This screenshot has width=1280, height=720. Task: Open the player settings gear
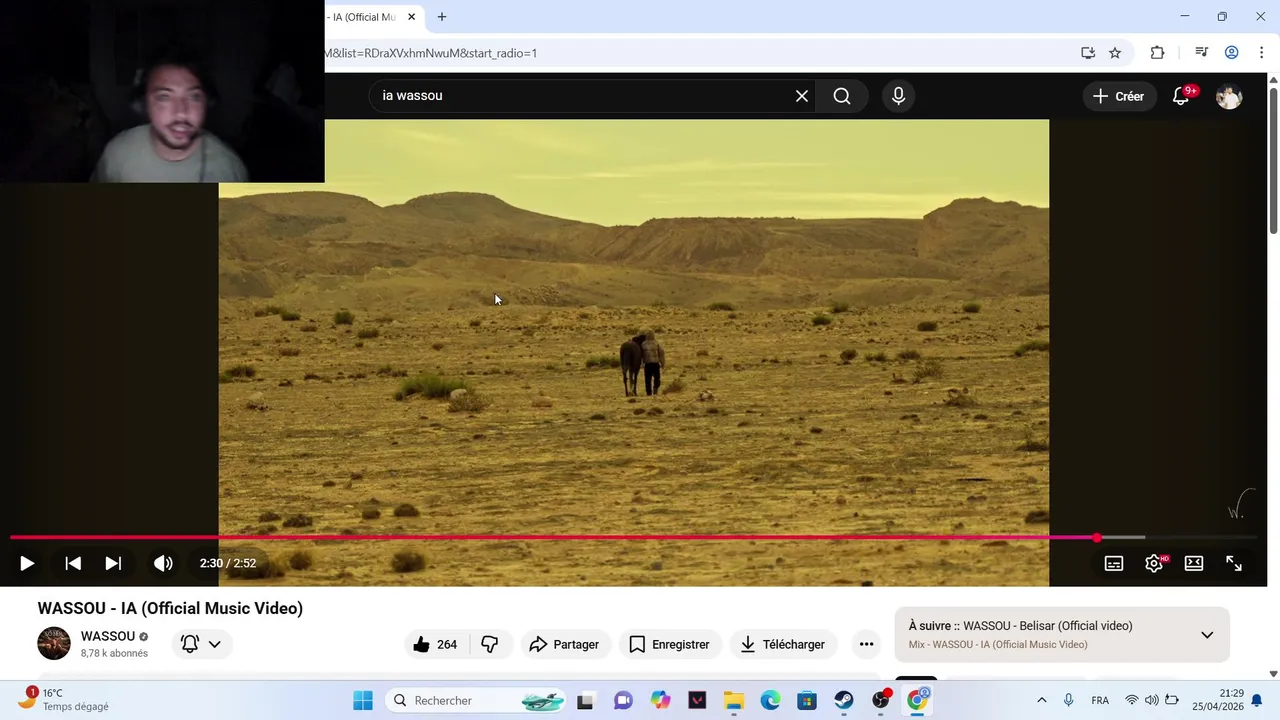(1154, 563)
